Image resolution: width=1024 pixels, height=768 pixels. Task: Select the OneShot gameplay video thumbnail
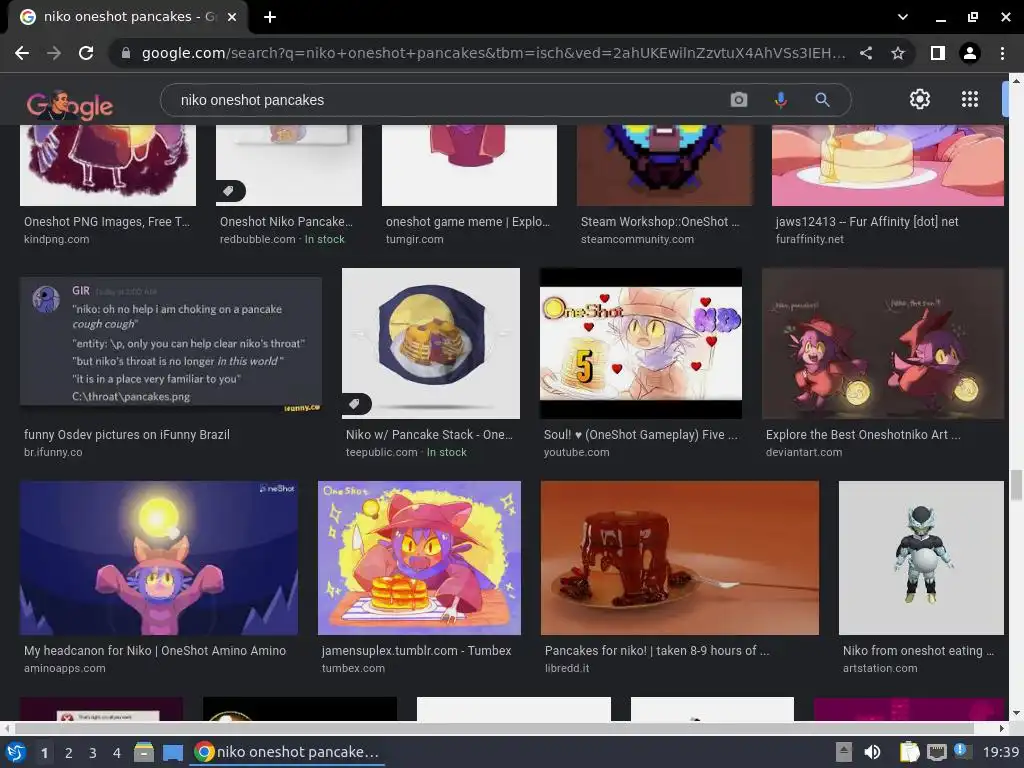click(641, 344)
